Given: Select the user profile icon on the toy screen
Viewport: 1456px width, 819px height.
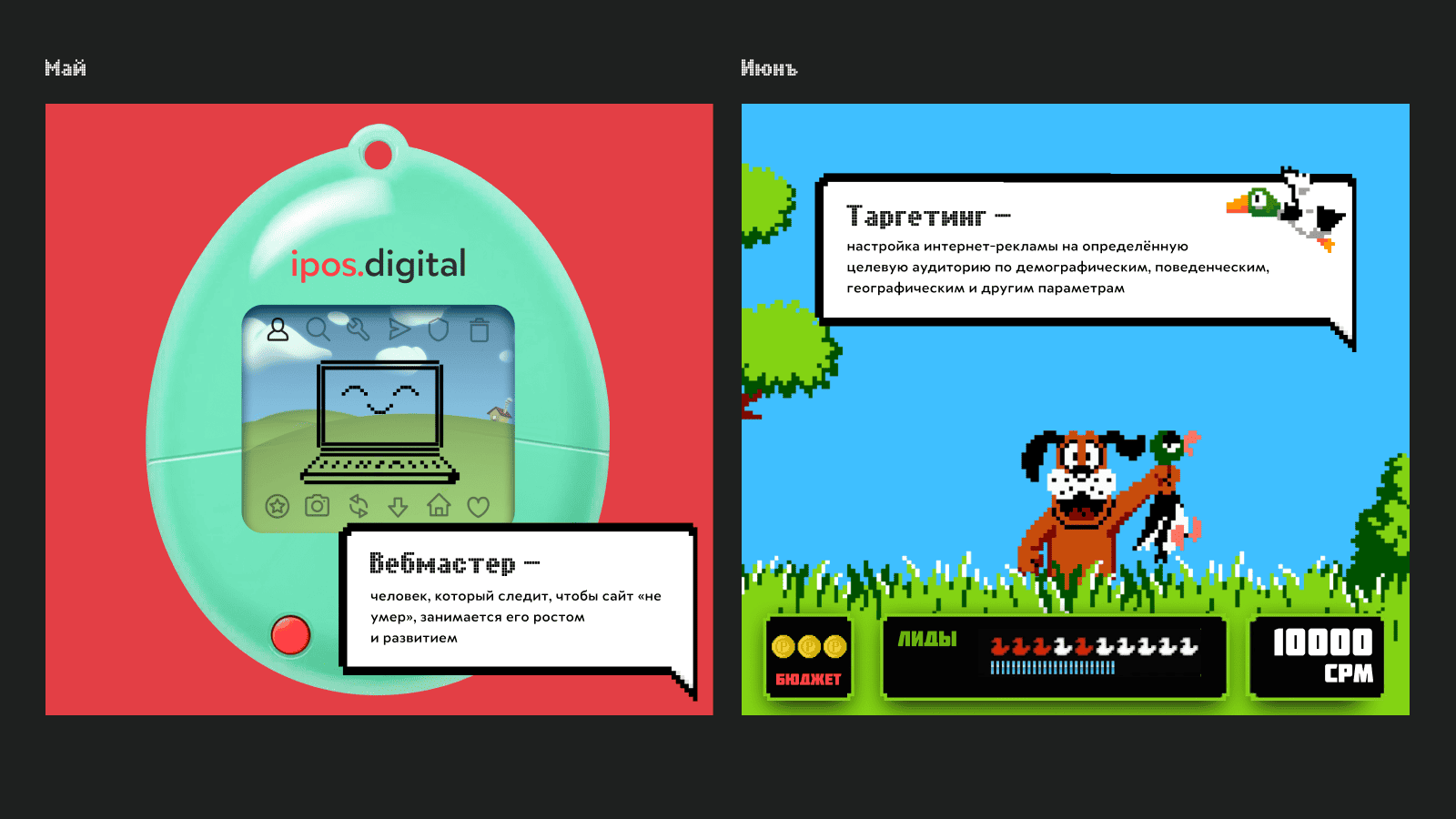Looking at the screenshot, I should coord(278,329).
